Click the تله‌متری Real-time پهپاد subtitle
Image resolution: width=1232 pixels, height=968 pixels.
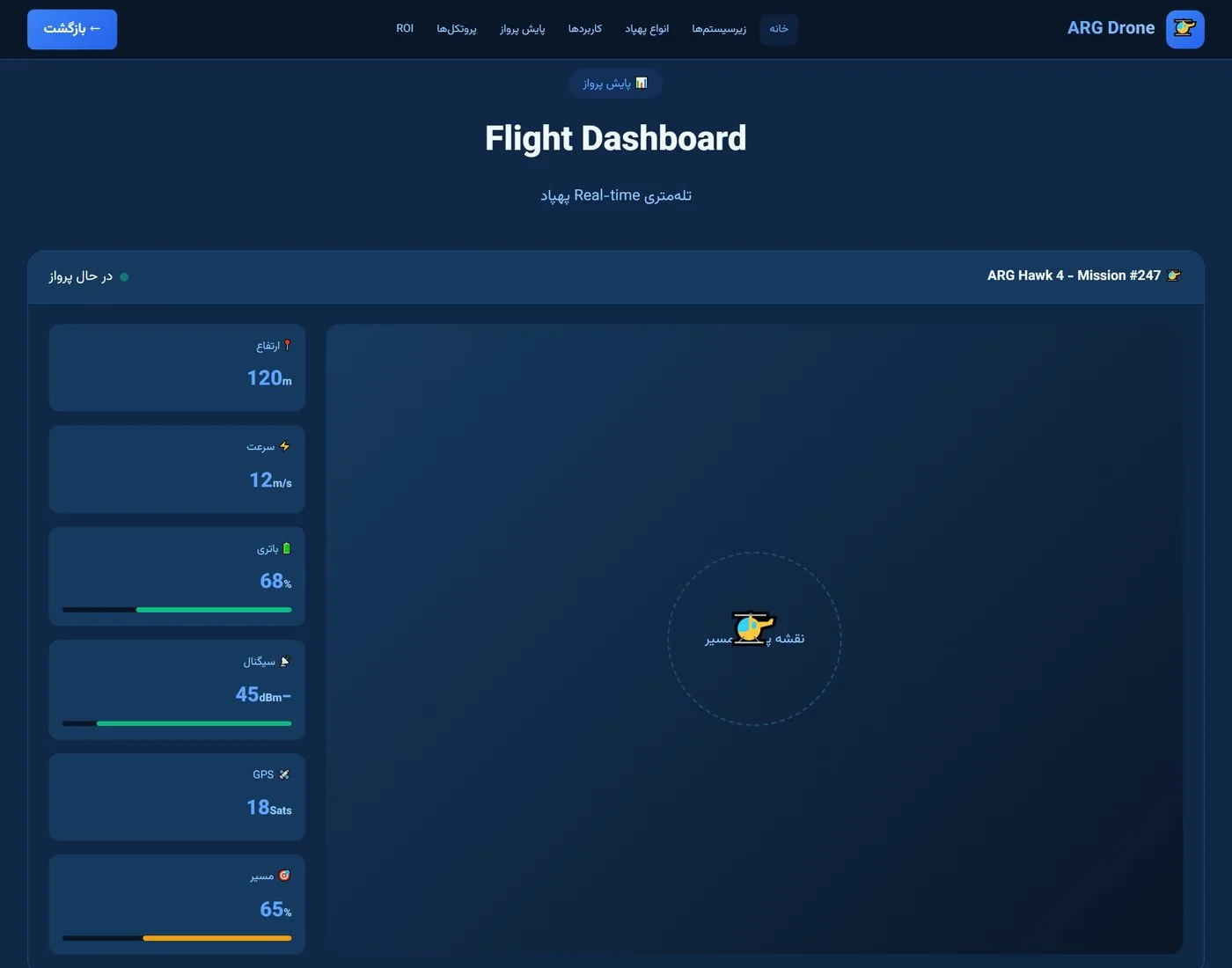point(616,195)
